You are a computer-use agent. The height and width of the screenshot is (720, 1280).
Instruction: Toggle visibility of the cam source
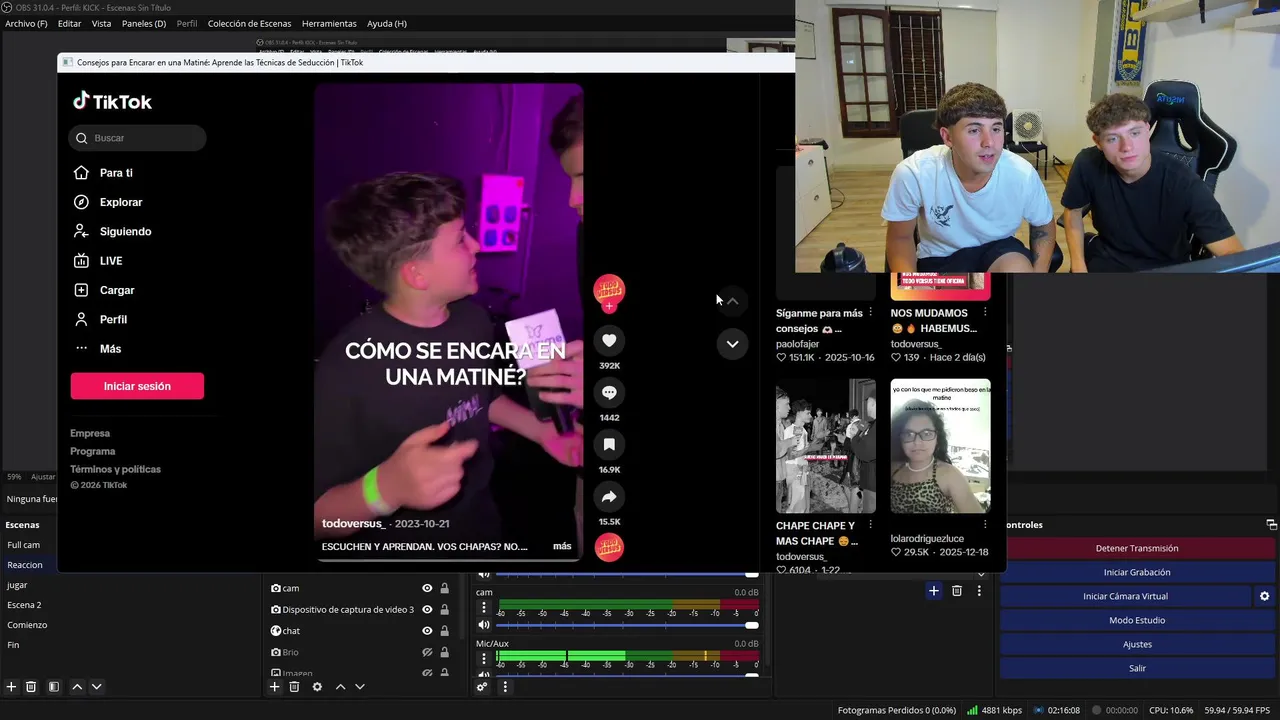(427, 588)
